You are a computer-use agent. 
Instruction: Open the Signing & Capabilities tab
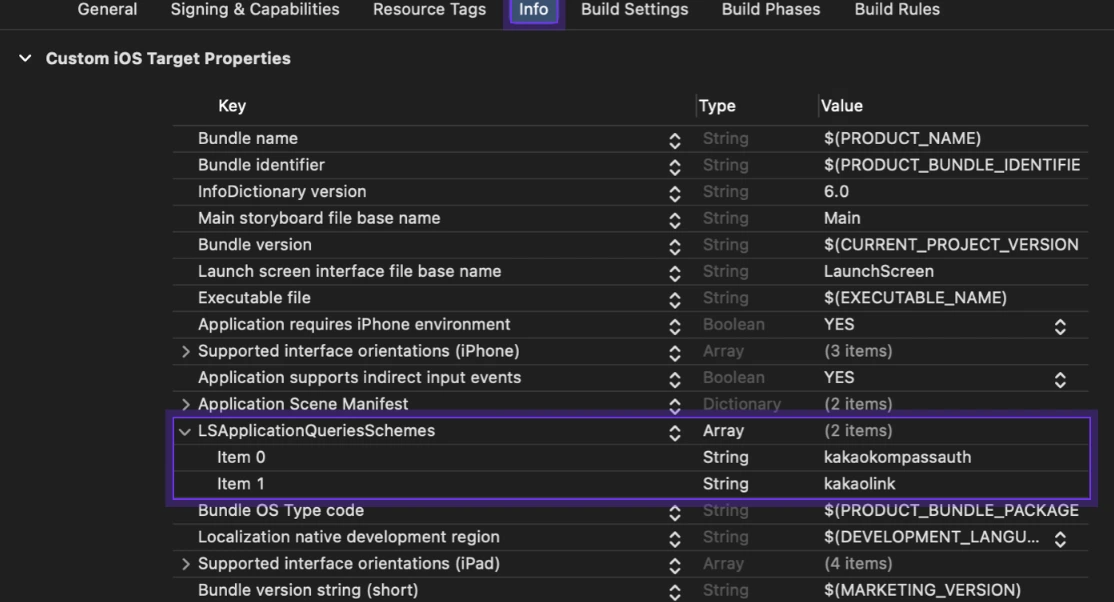[x=255, y=9]
